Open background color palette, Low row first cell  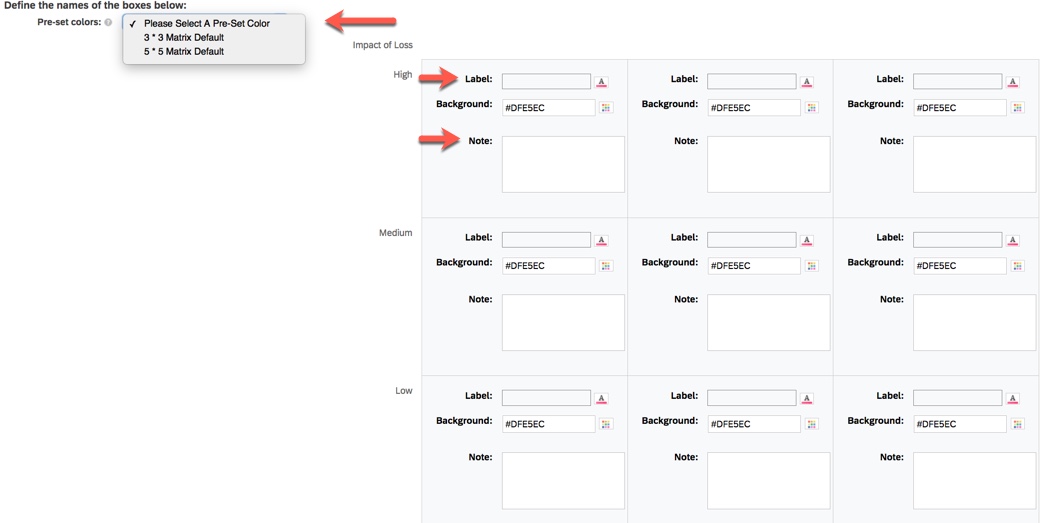pyautogui.click(x=606, y=424)
